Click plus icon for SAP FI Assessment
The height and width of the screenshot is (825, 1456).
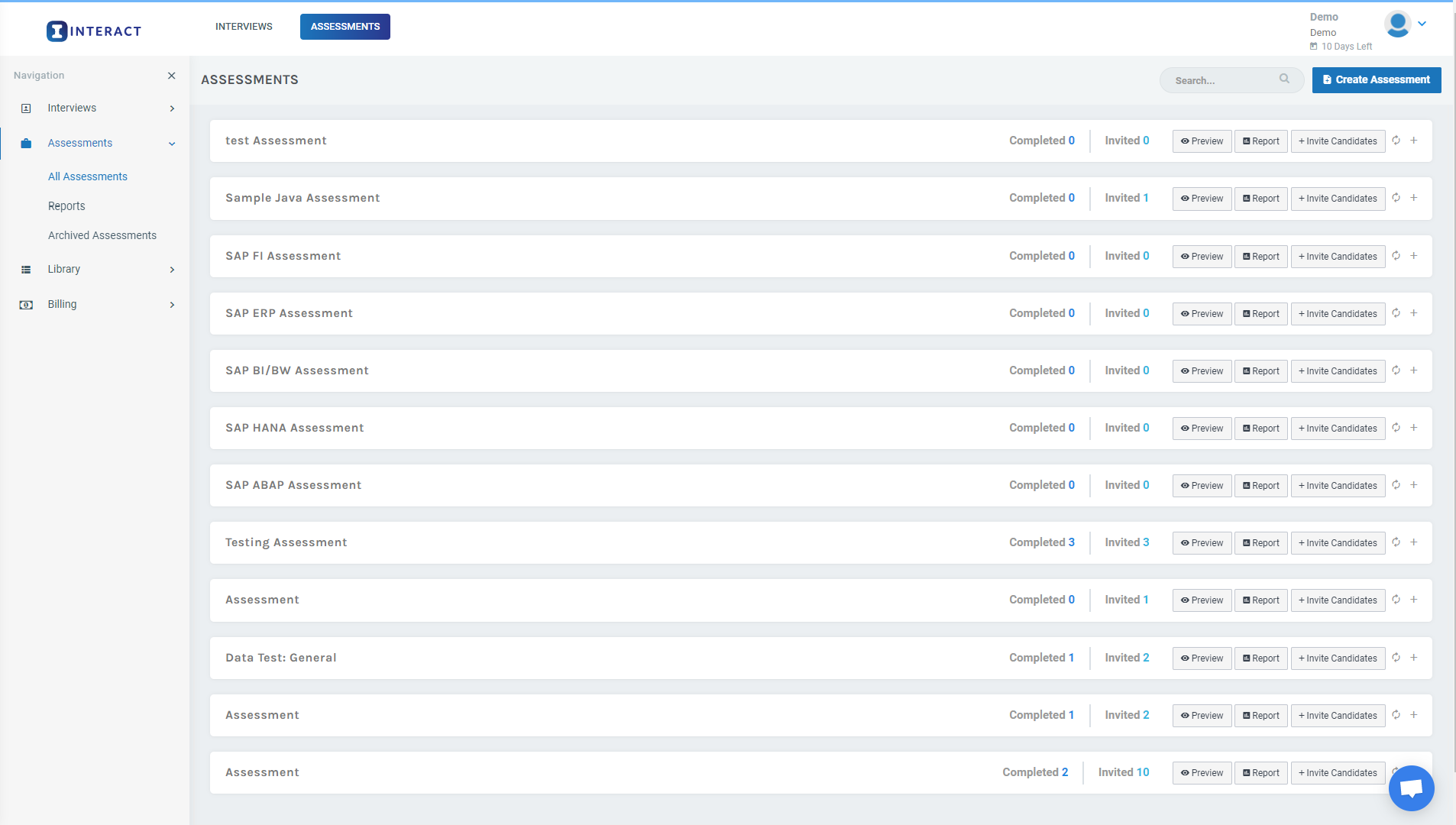pos(1414,256)
